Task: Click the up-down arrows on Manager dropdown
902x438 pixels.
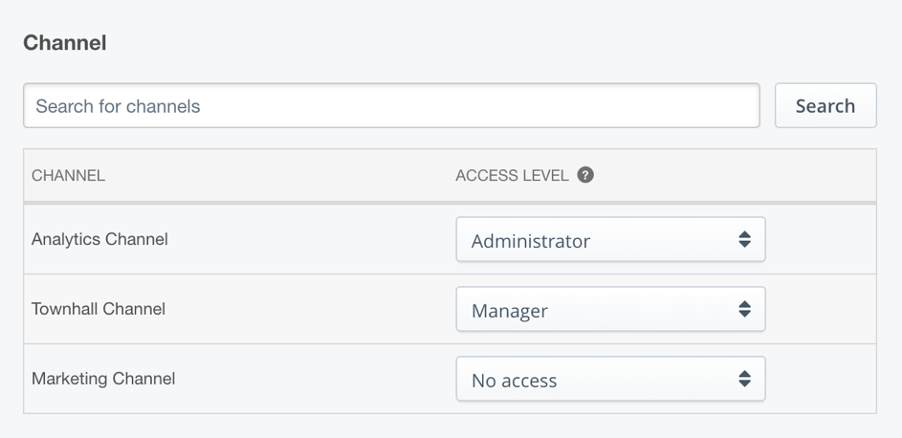Action: point(744,309)
